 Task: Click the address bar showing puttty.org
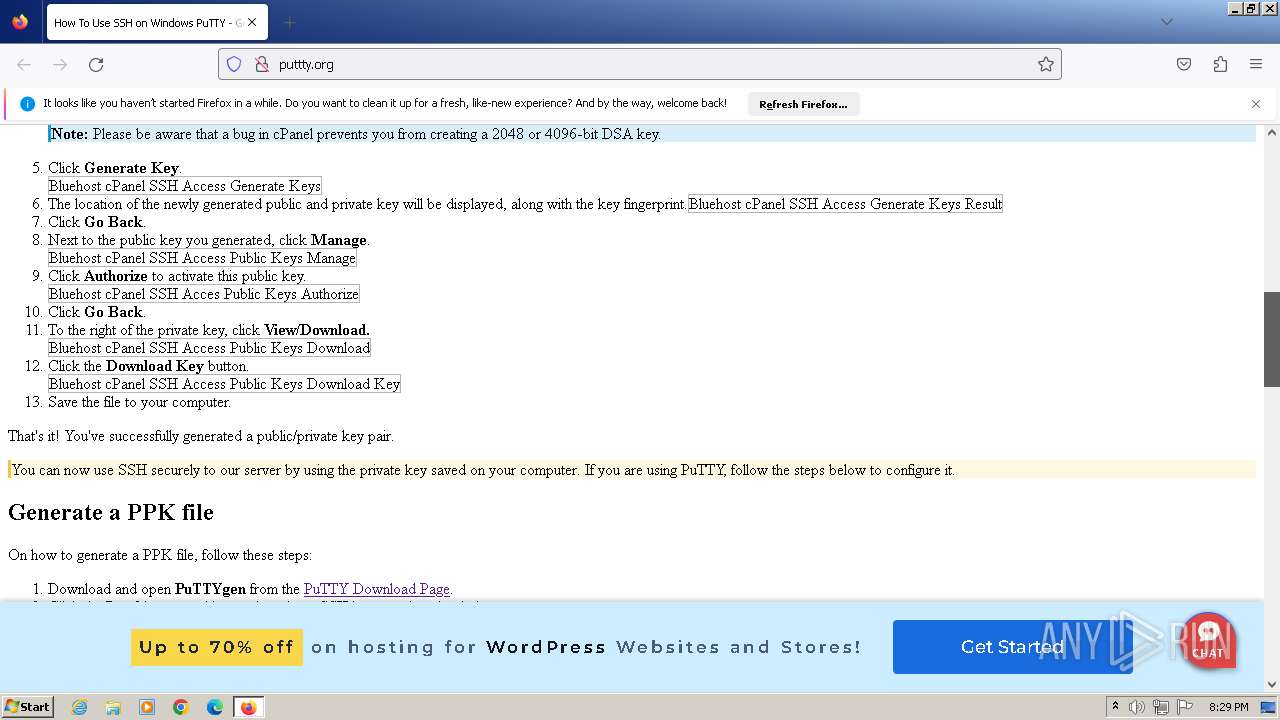640,64
